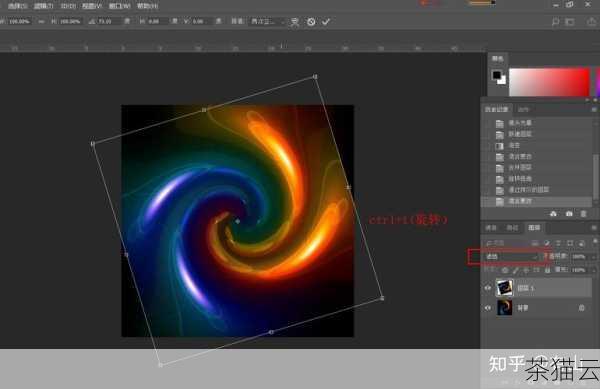Click the lock icon on the 背景 layer
Viewport: 600px width, 389px height.
click(582, 308)
